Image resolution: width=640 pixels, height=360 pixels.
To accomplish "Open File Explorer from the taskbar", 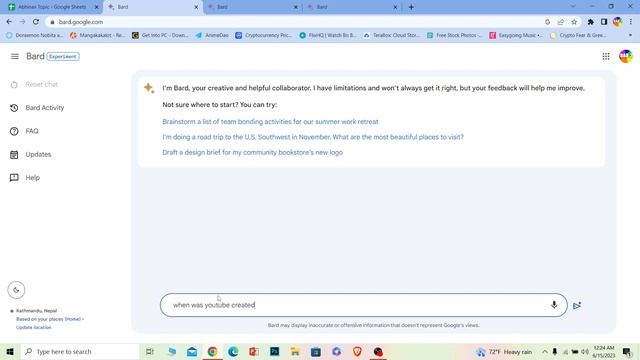I will pyautogui.click(x=295, y=351).
